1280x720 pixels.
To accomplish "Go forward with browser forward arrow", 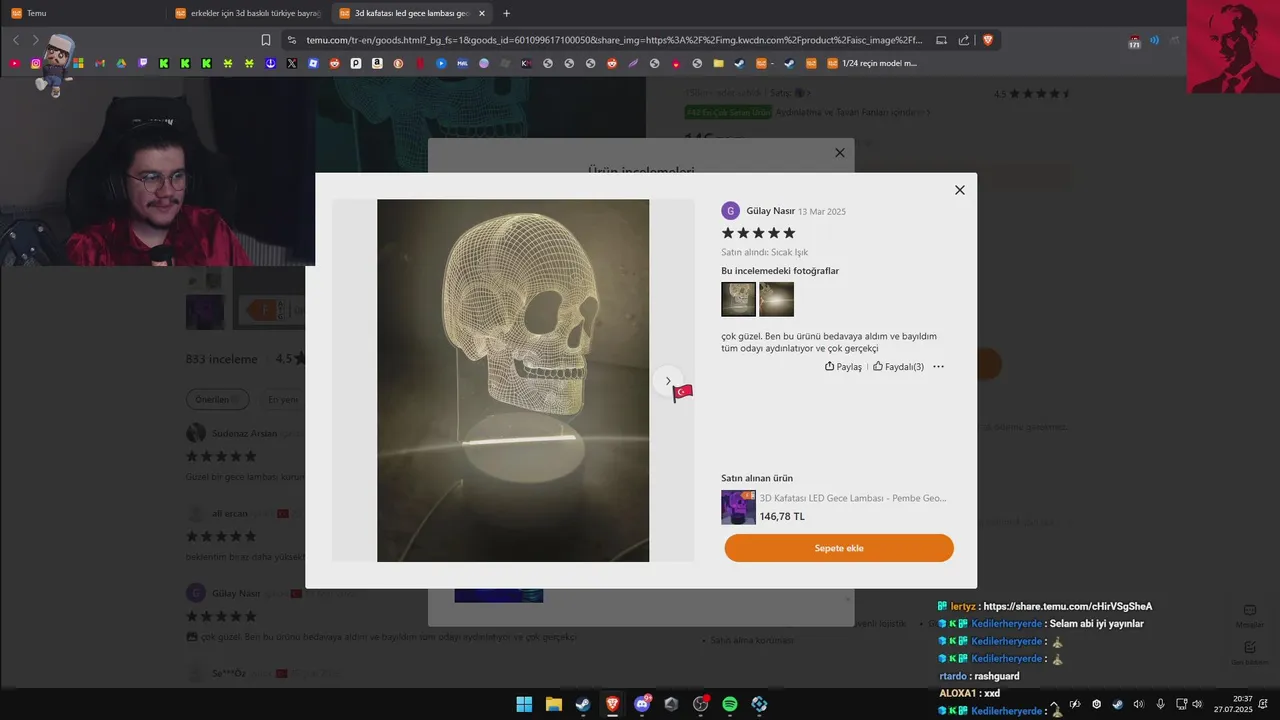I will coord(36,40).
